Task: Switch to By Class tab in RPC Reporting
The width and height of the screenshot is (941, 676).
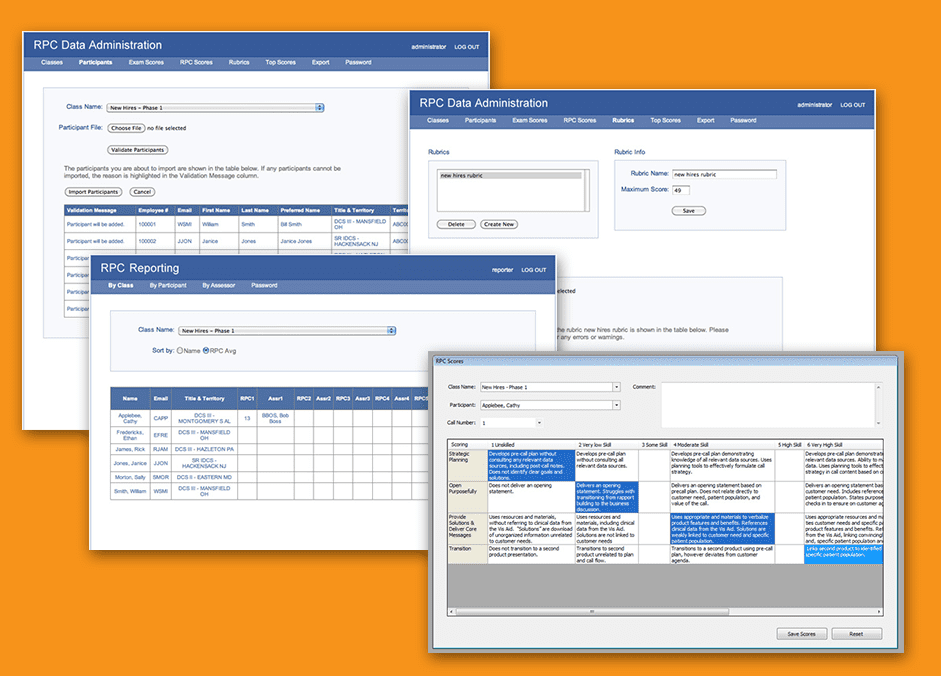Action: click(x=121, y=286)
